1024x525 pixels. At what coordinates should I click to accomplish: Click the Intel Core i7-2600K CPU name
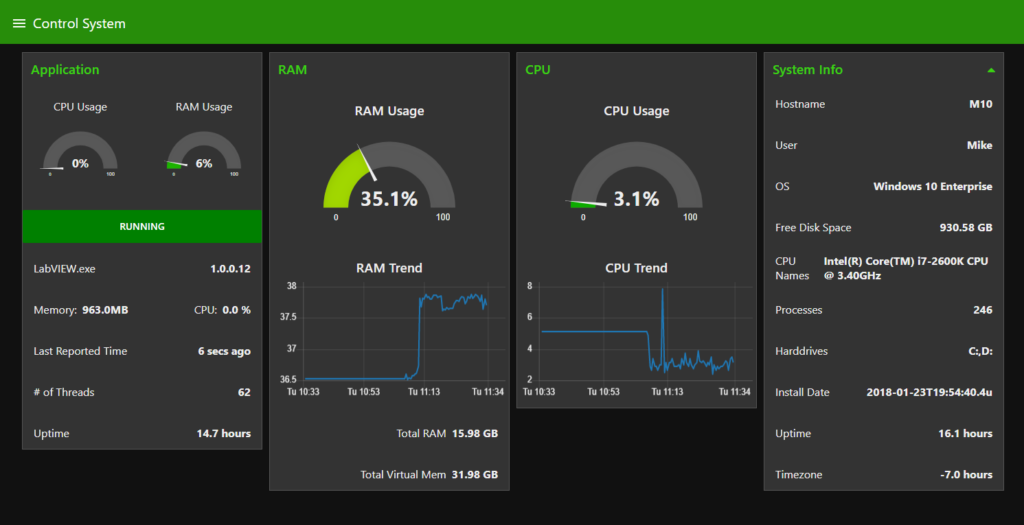tap(906, 268)
